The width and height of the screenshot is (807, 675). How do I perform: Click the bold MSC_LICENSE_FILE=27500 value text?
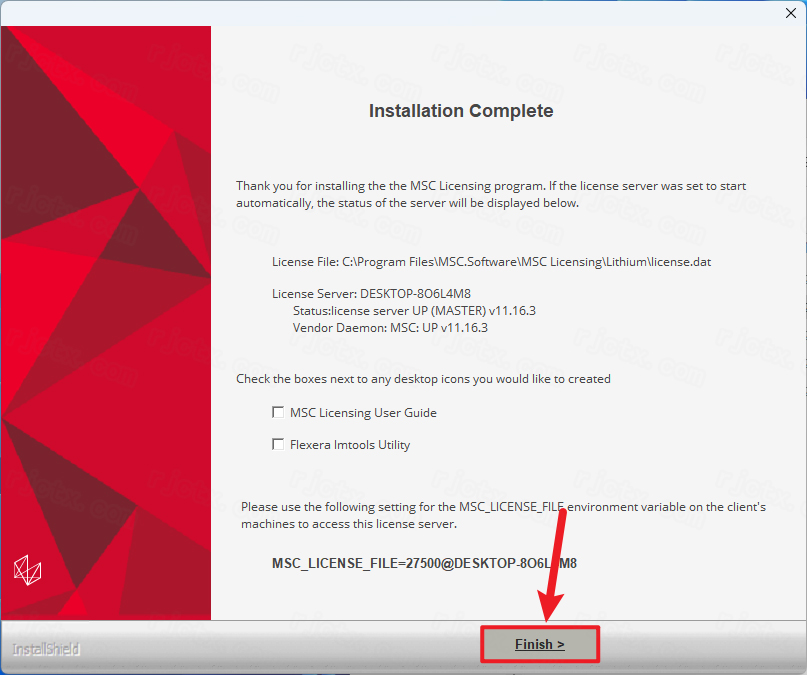click(424, 563)
